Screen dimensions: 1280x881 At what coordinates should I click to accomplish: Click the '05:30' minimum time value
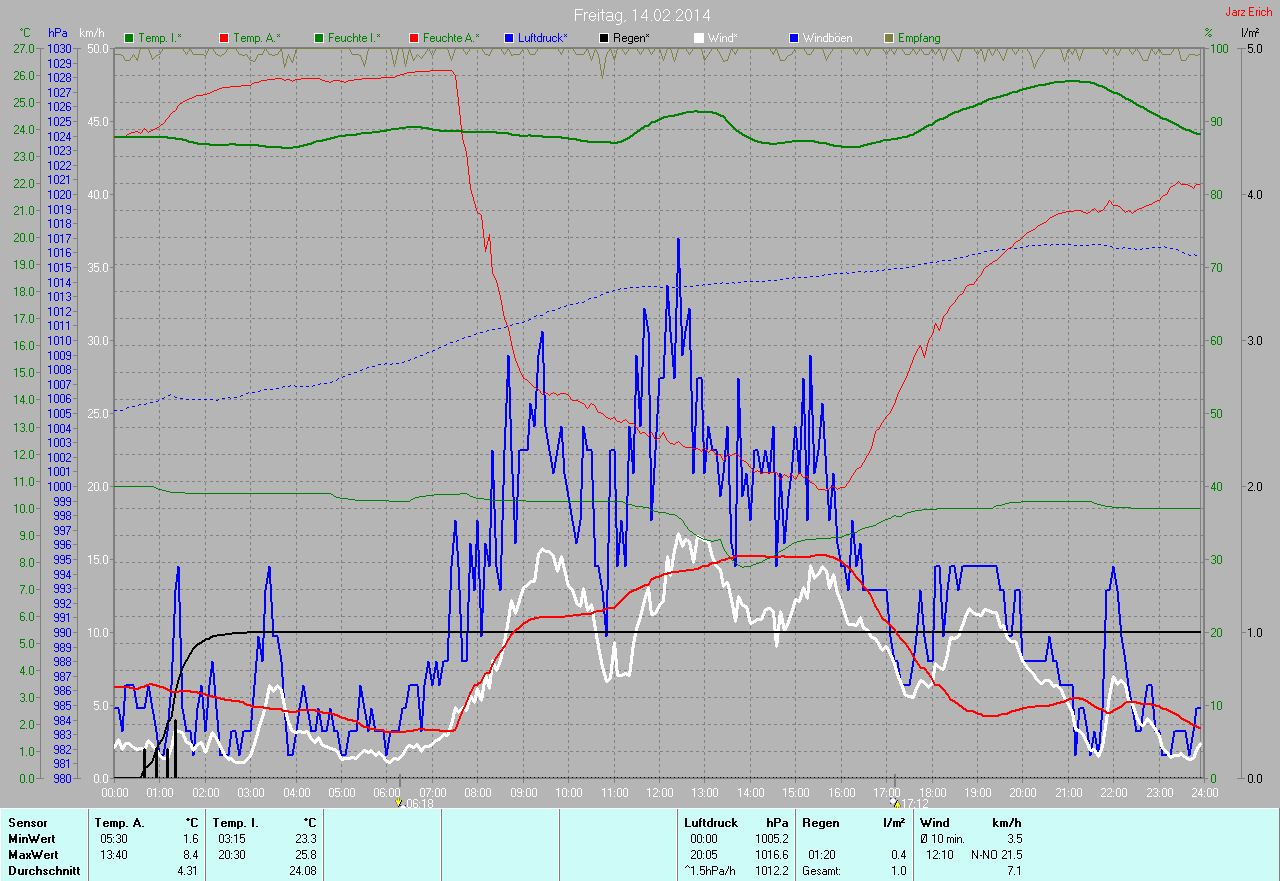(x=114, y=838)
